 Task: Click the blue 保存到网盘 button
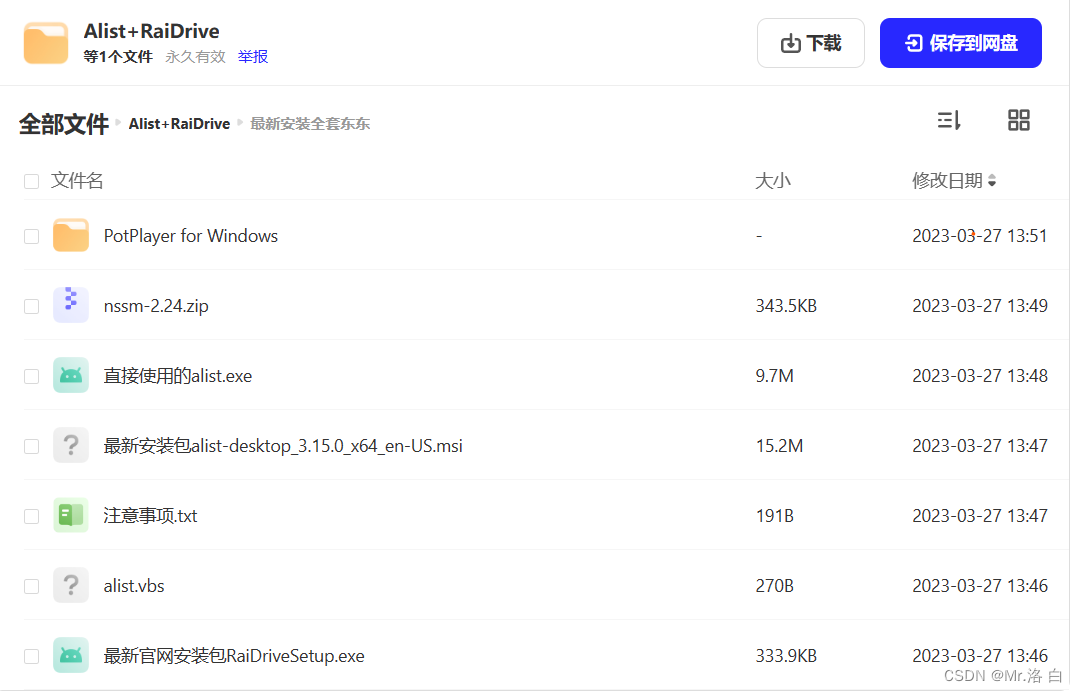coord(960,43)
